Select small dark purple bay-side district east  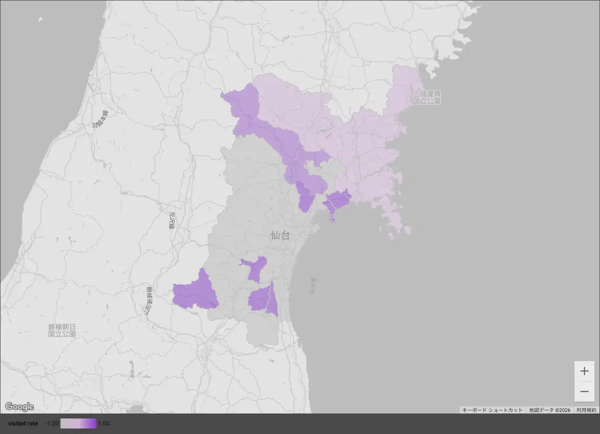[336, 201]
